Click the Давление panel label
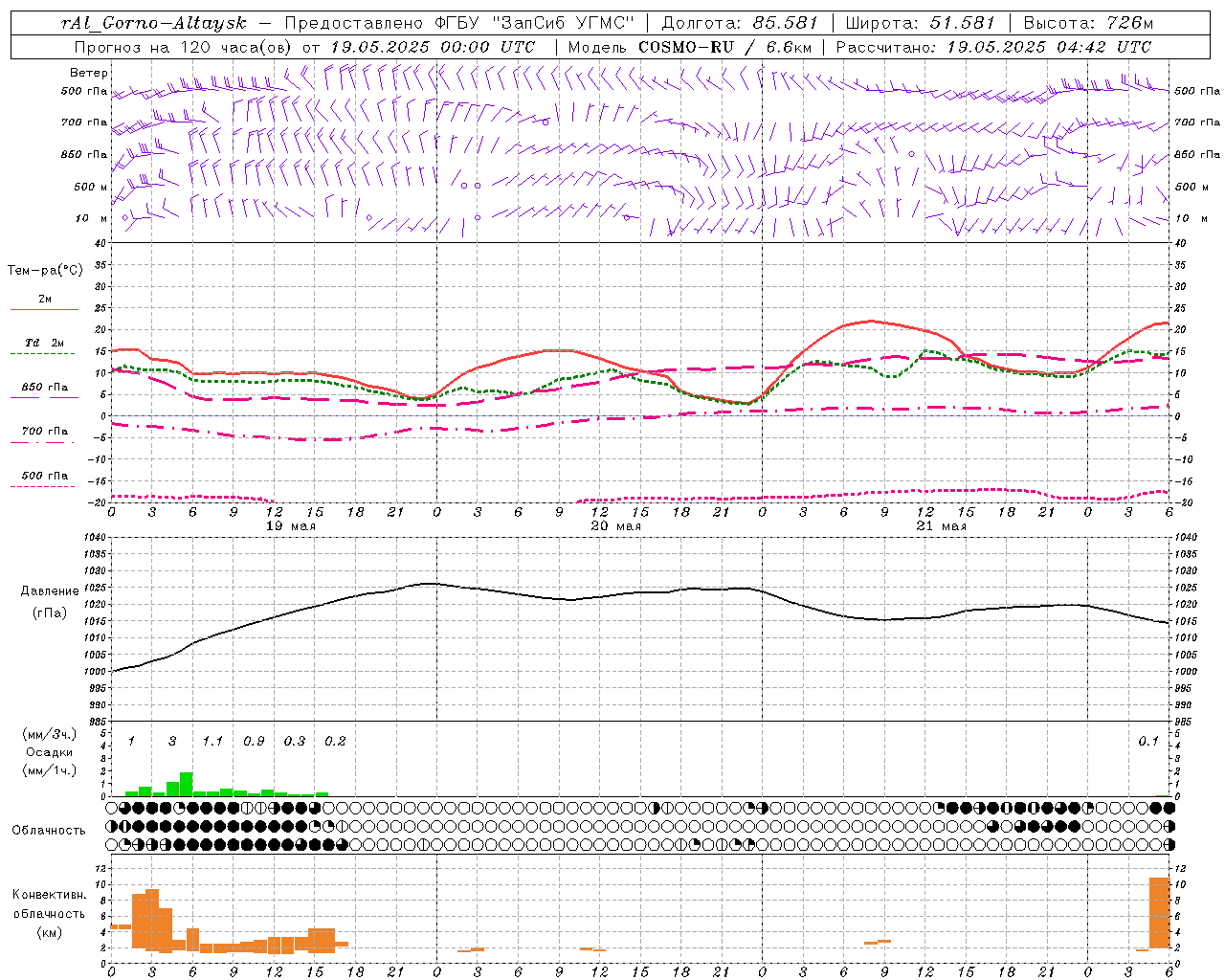 coord(50,591)
